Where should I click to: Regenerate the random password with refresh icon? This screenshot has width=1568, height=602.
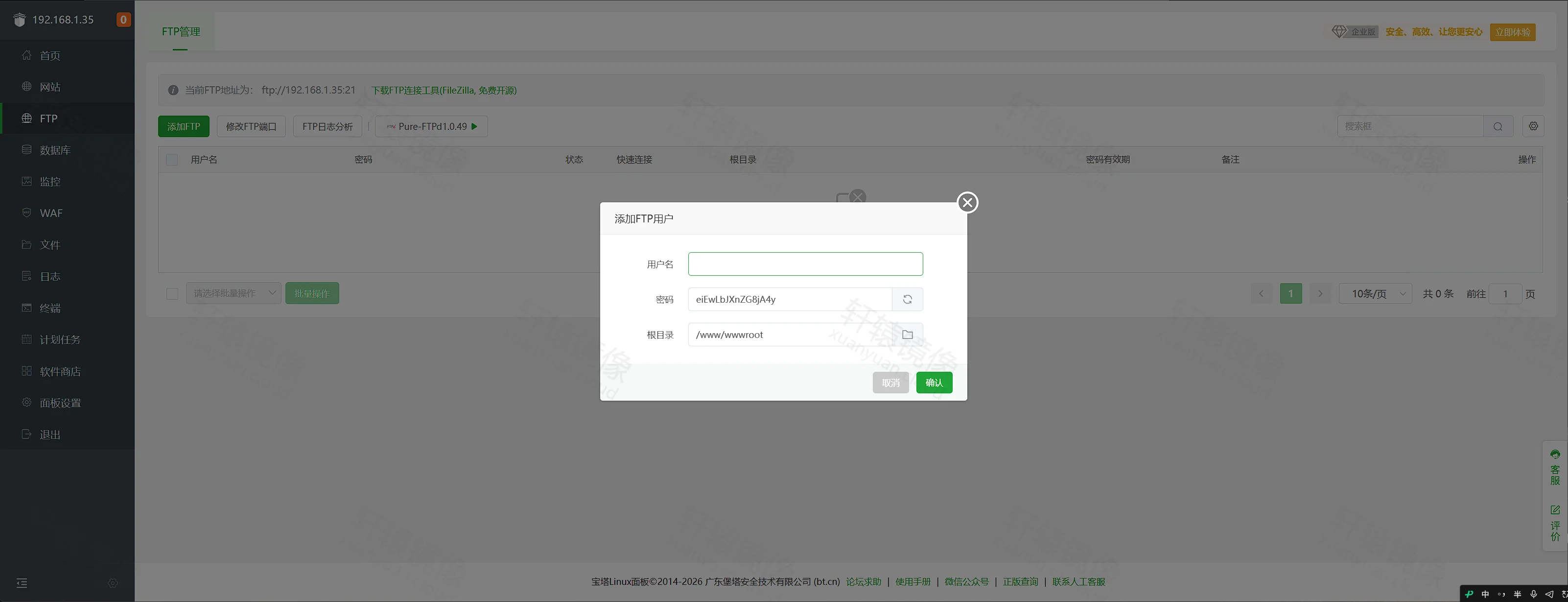907,299
